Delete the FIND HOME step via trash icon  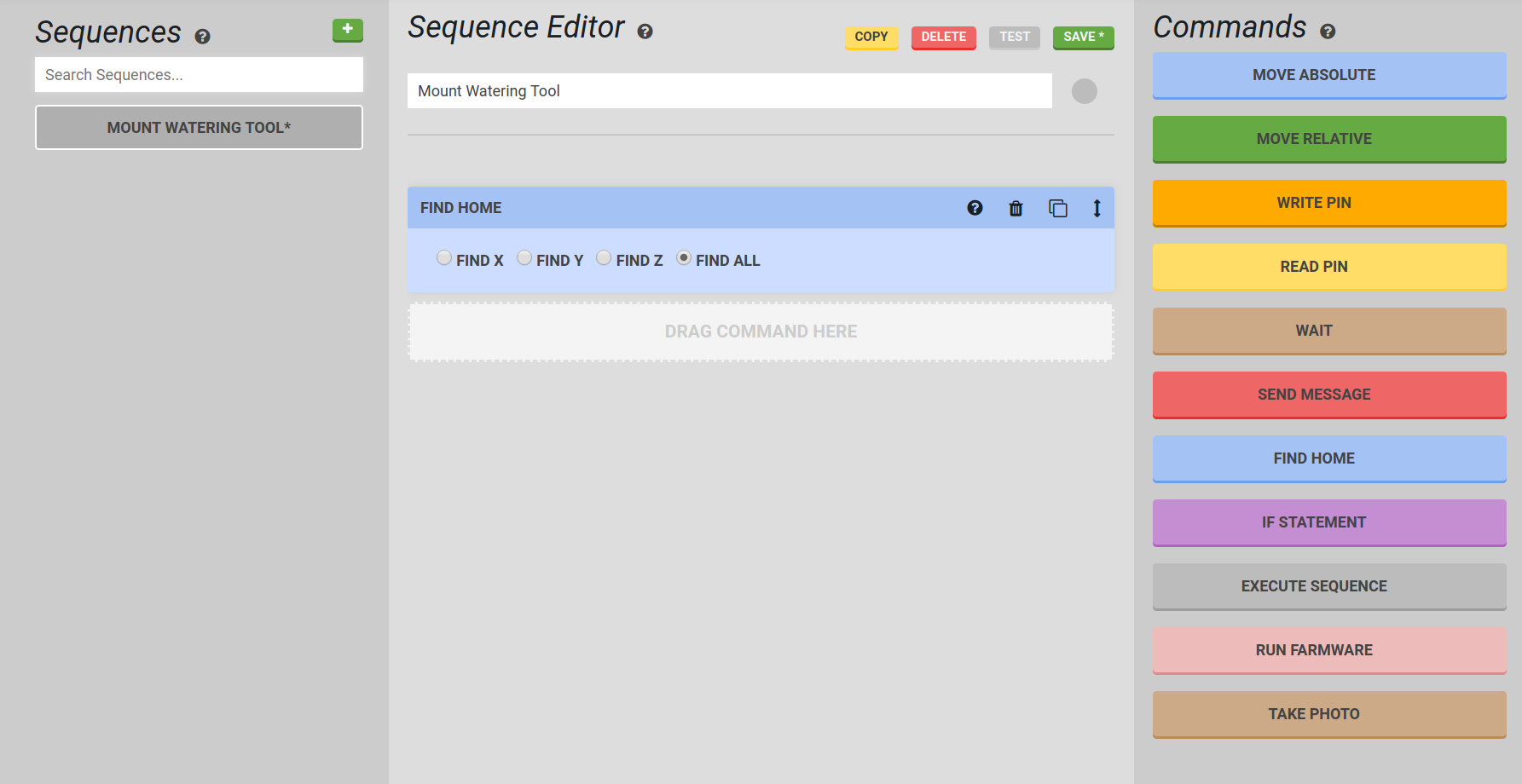tap(1016, 207)
